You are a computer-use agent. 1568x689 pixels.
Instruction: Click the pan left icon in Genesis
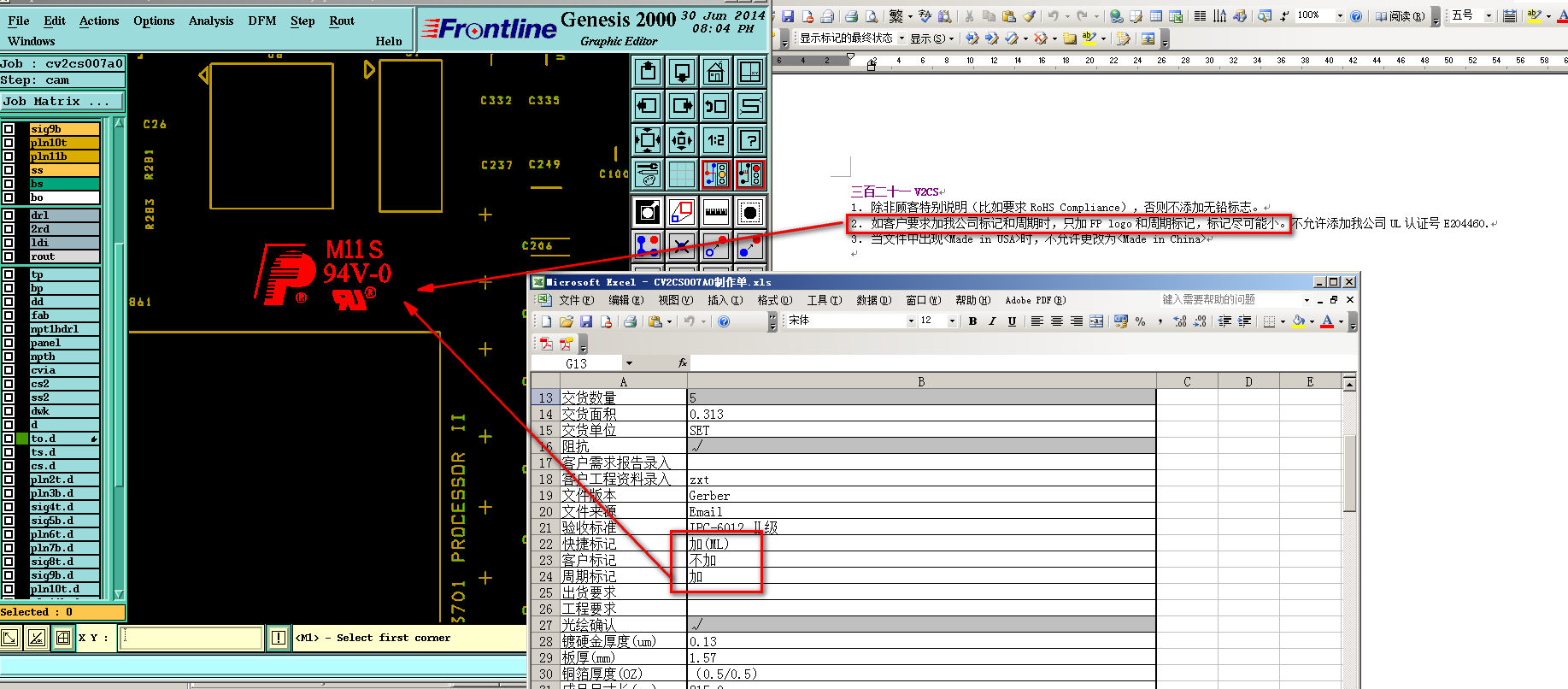pyautogui.click(x=648, y=106)
